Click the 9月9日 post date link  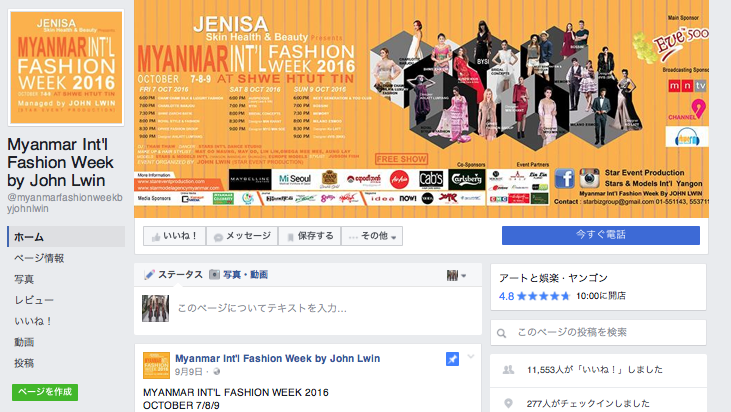[189, 372]
